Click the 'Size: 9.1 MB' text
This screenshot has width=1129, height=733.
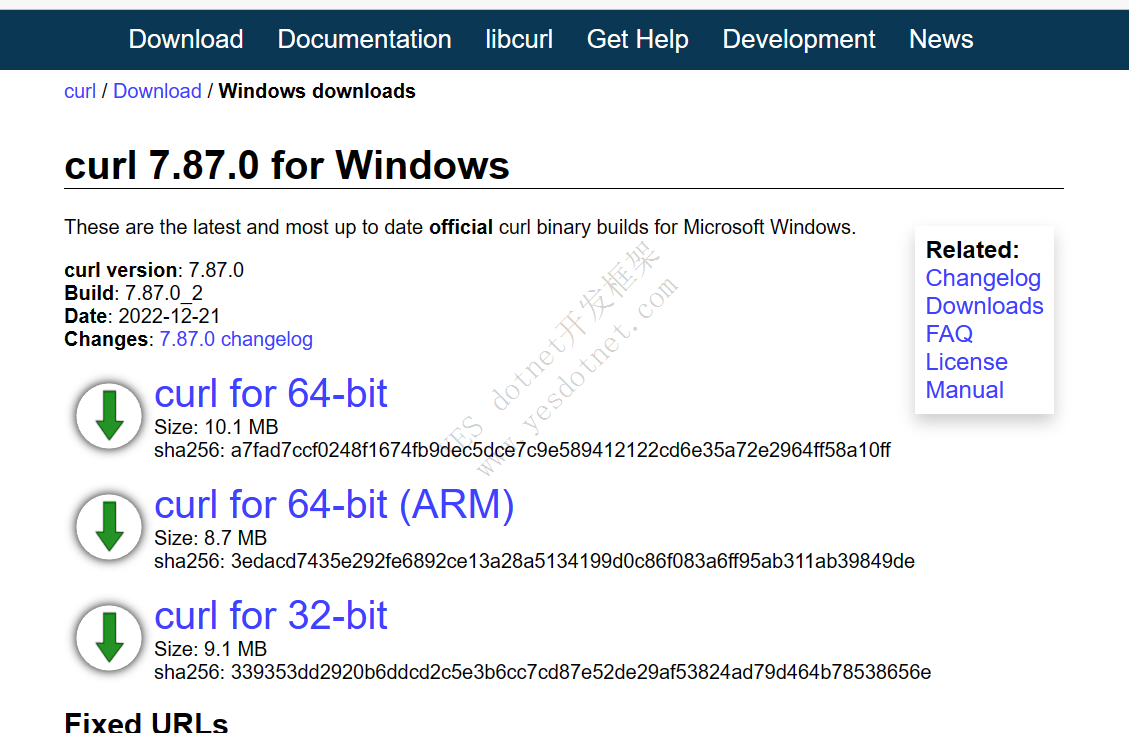[210, 649]
